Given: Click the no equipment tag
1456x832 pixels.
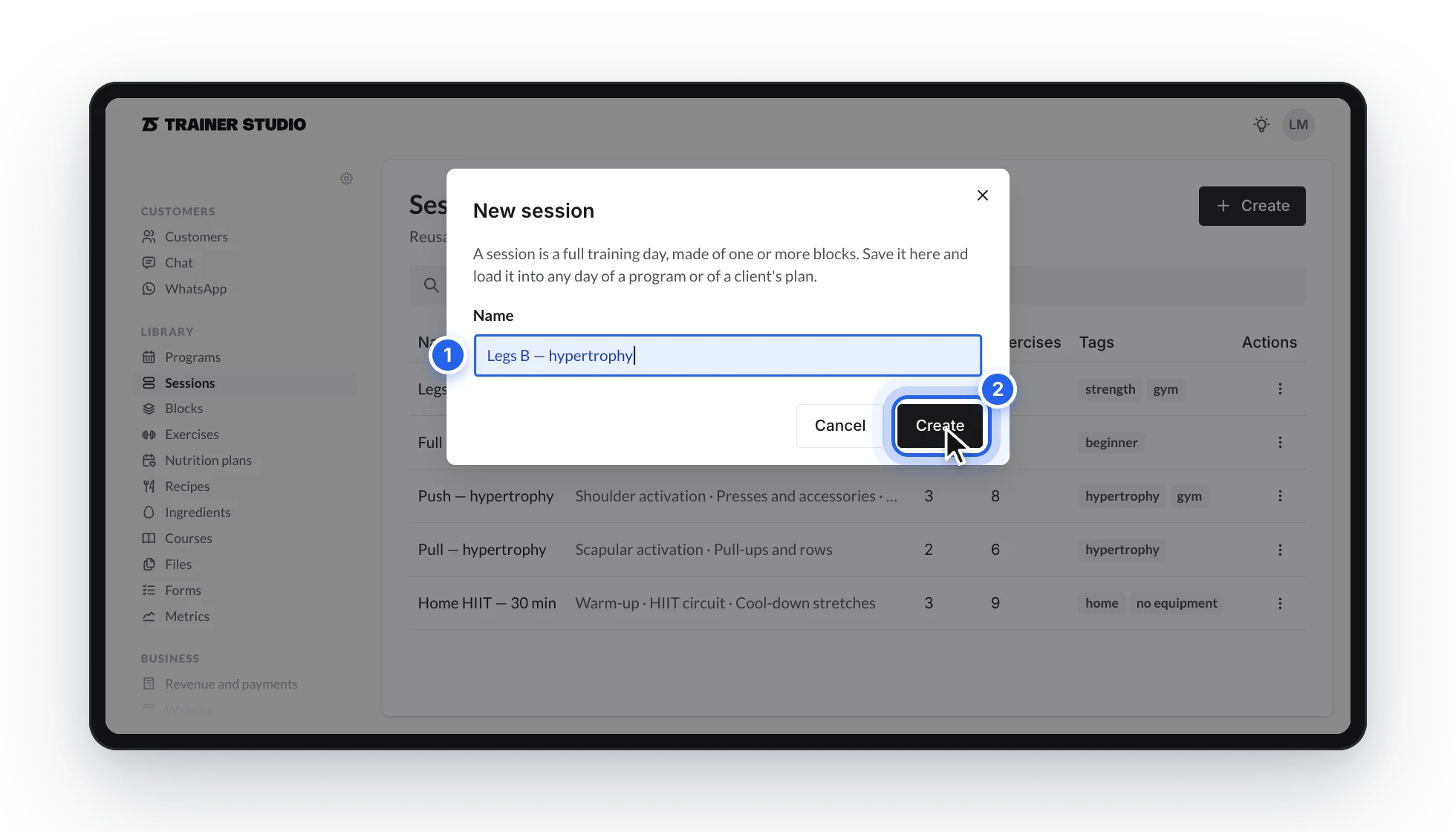Looking at the screenshot, I should click(x=1177, y=603).
